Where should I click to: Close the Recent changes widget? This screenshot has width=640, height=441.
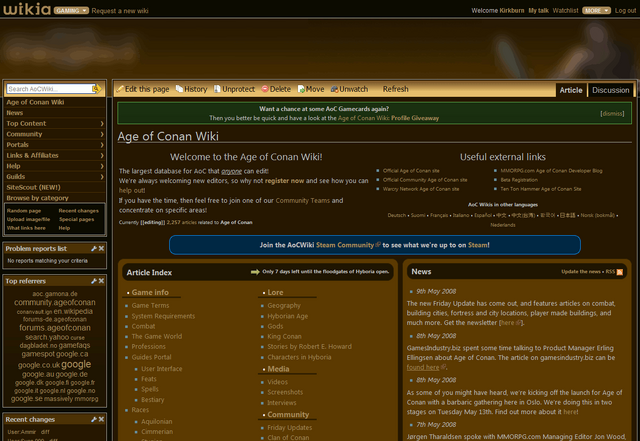(x=101, y=419)
